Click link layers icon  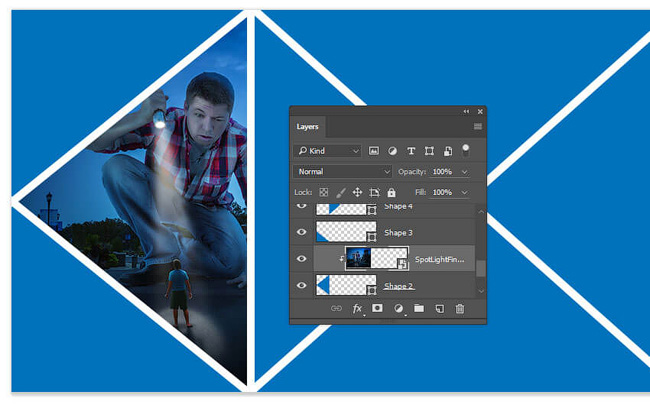pos(336,308)
